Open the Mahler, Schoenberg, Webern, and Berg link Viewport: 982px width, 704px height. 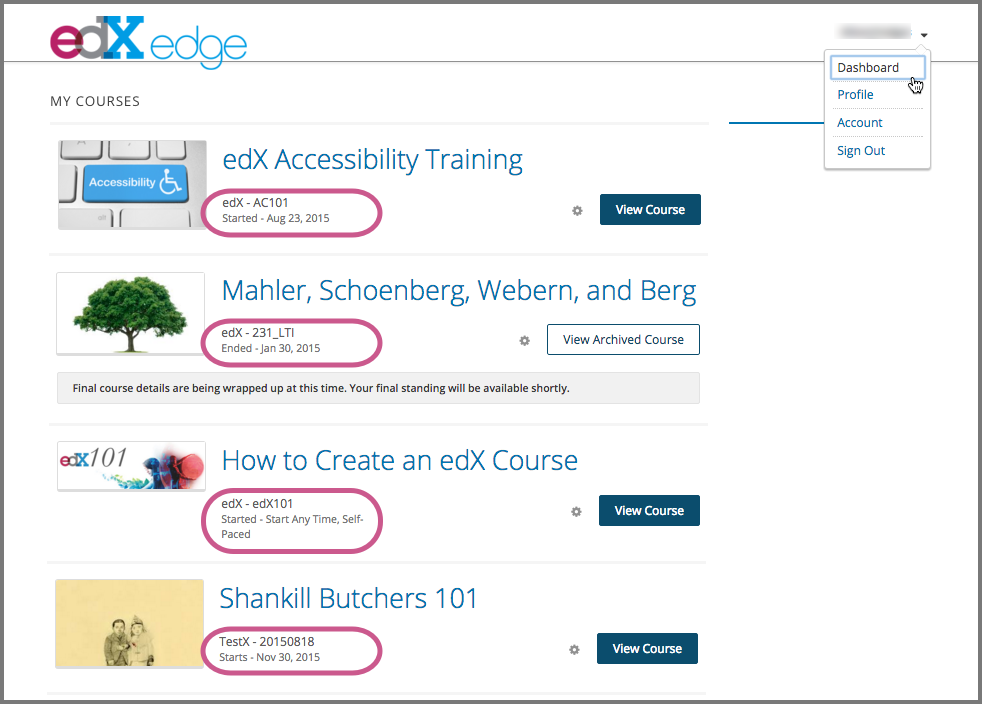point(459,291)
